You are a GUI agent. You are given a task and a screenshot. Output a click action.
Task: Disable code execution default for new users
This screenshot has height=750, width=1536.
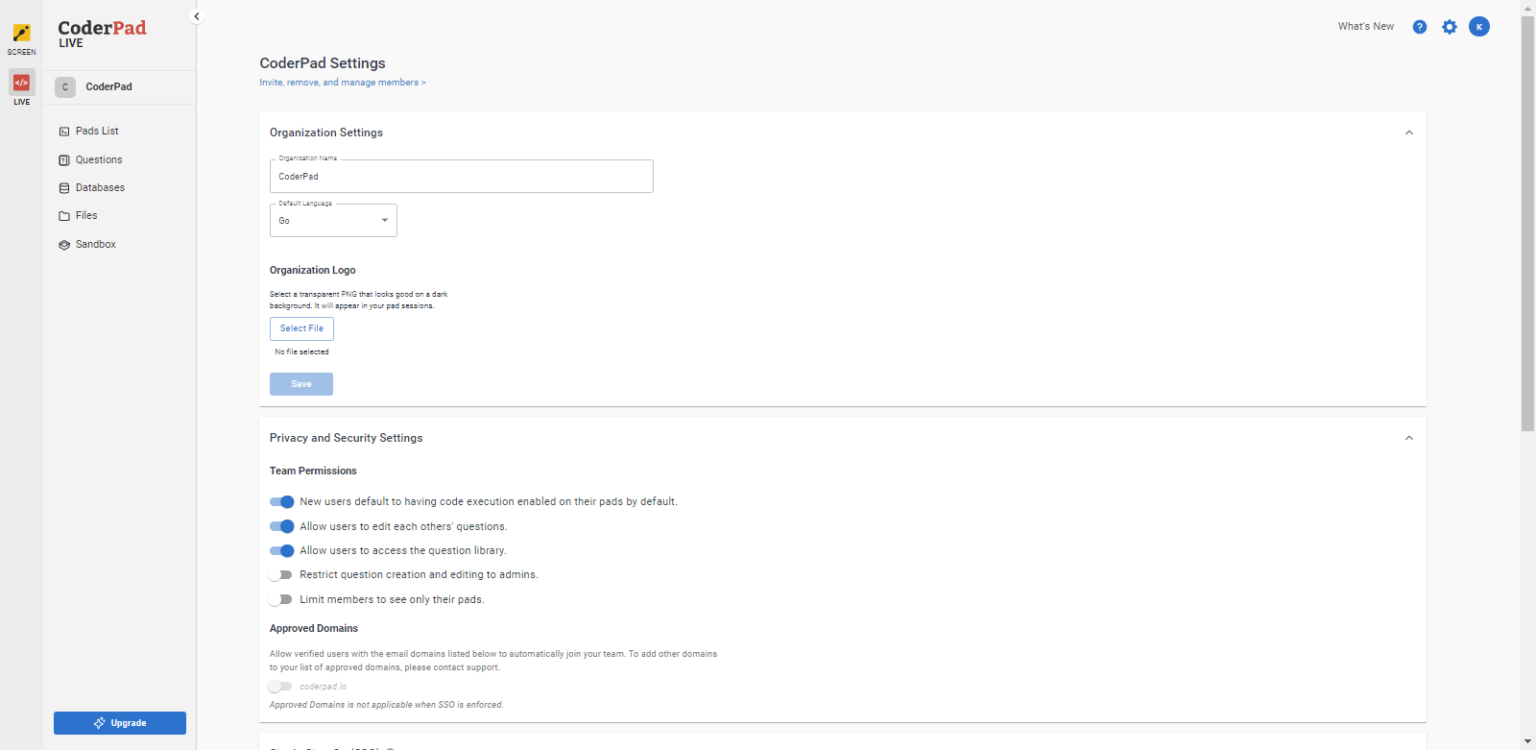click(x=281, y=502)
